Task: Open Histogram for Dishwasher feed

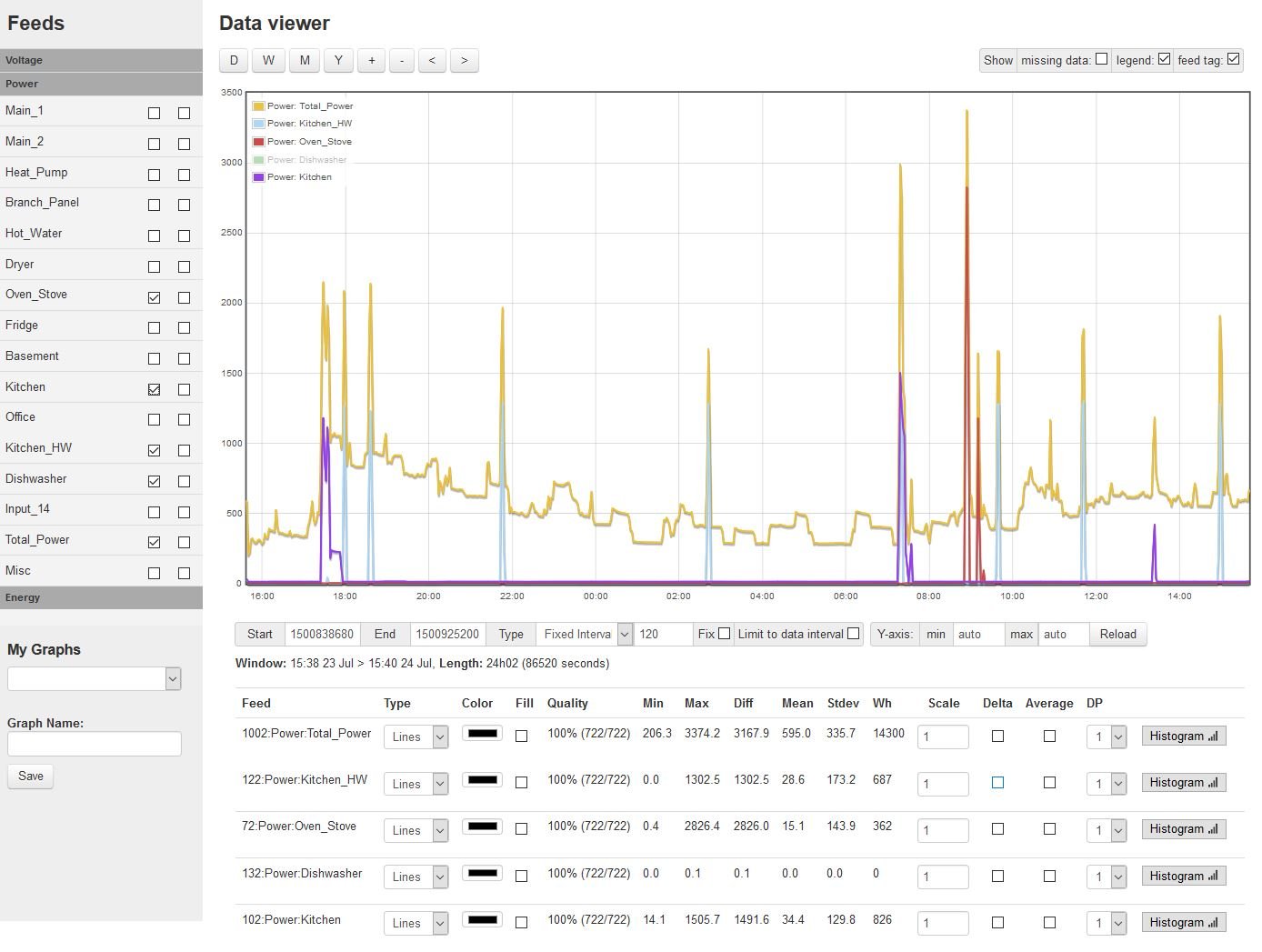Action: (1183, 877)
